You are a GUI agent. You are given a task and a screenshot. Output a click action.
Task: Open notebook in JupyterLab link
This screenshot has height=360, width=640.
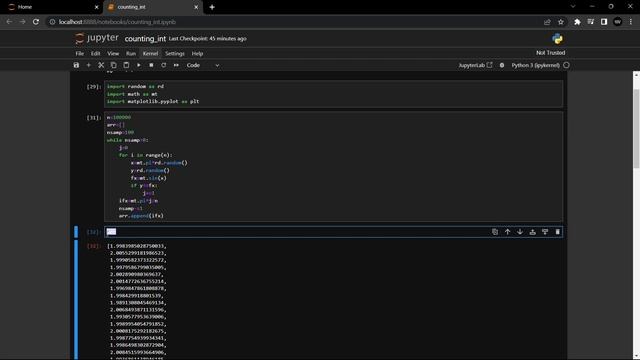(475, 65)
